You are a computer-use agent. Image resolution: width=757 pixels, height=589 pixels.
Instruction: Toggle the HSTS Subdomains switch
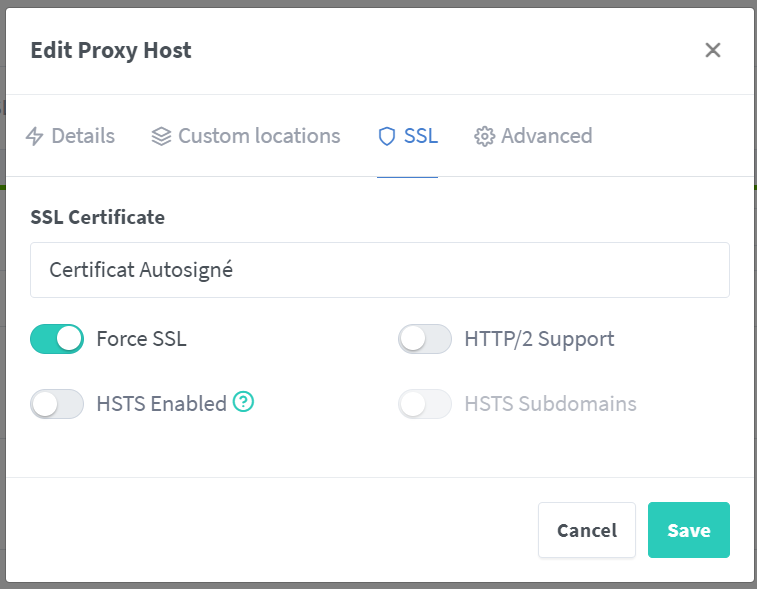click(425, 404)
